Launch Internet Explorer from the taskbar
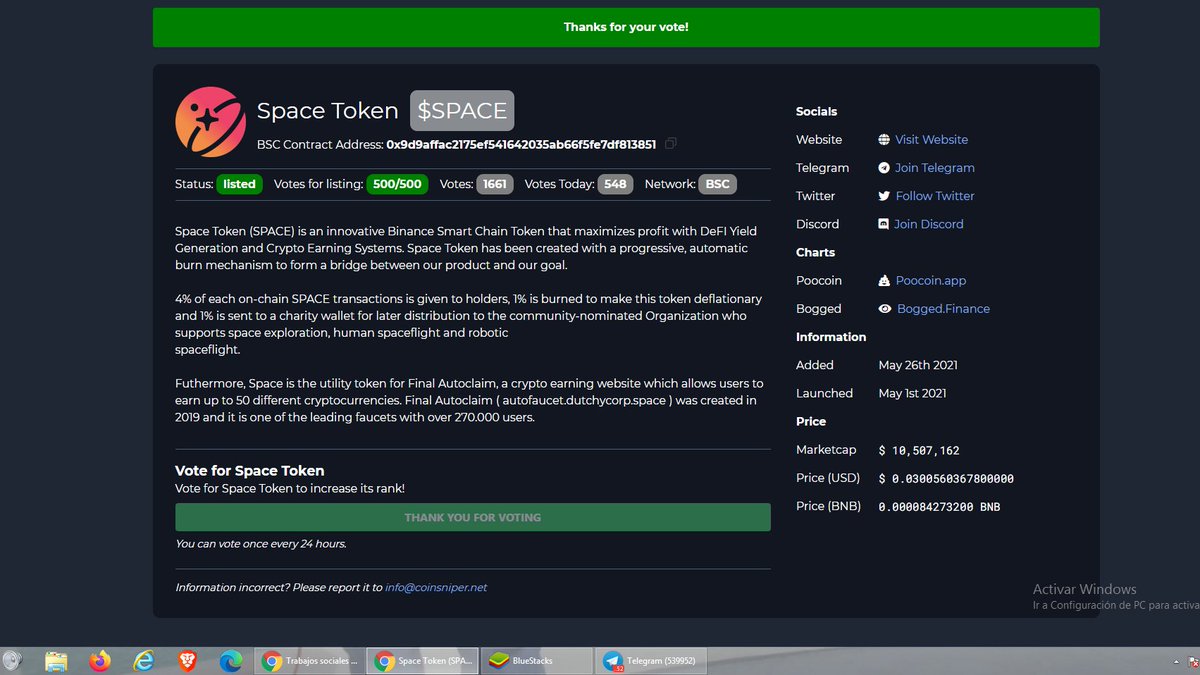This screenshot has height=675, width=1200. (144, 661)
